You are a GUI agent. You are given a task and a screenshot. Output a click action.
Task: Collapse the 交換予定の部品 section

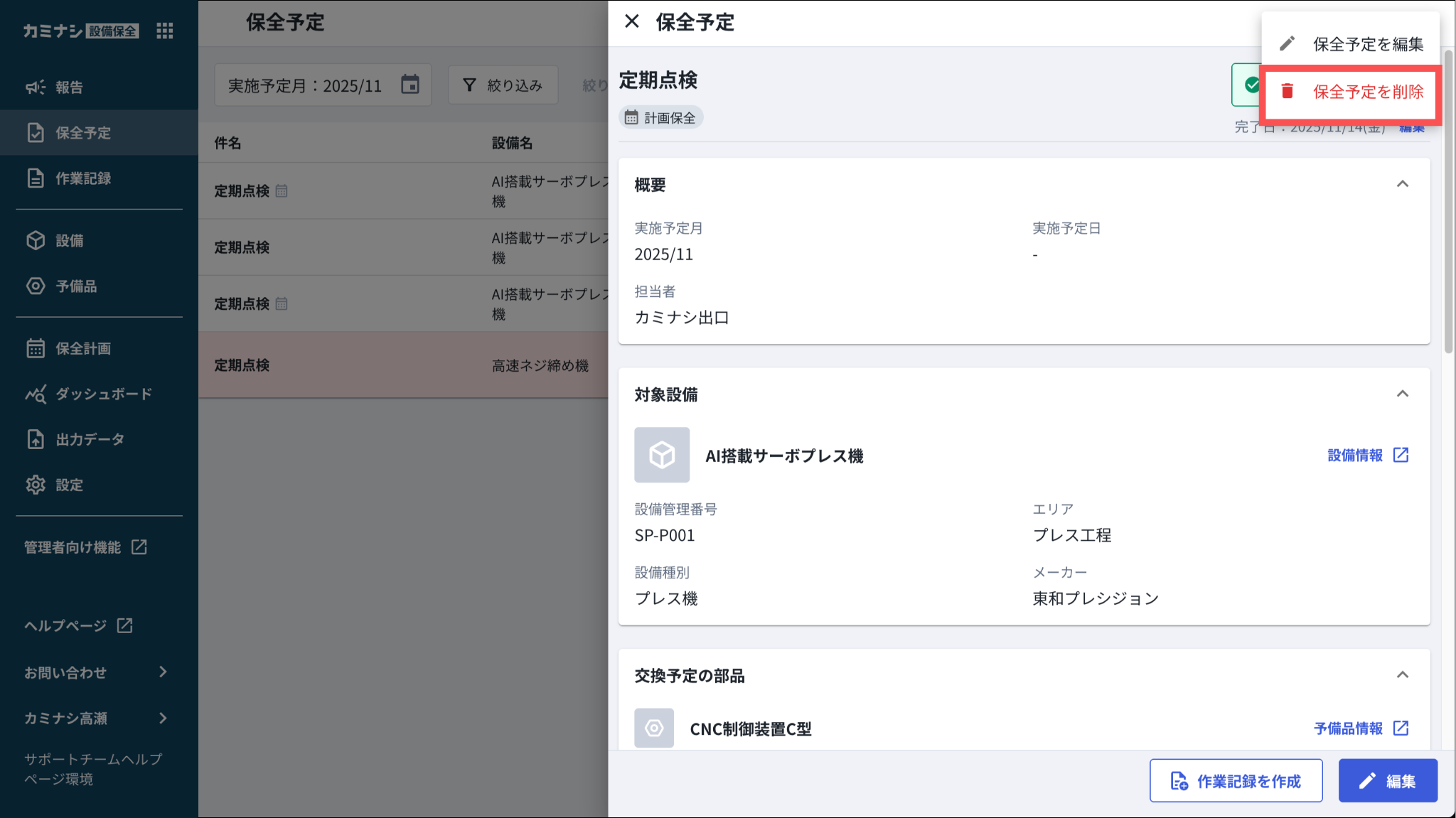click(1402, 675)
